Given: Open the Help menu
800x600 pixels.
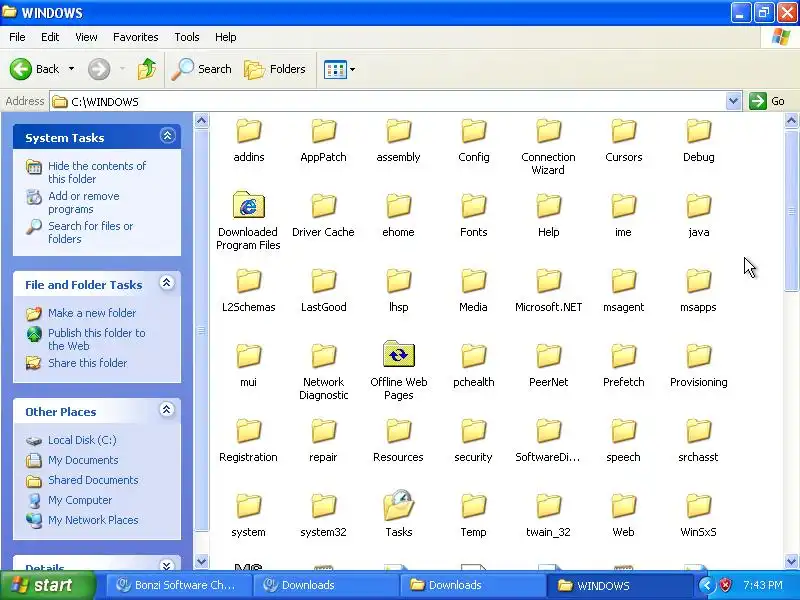Looking at the screenshot, I should point(226,37).
